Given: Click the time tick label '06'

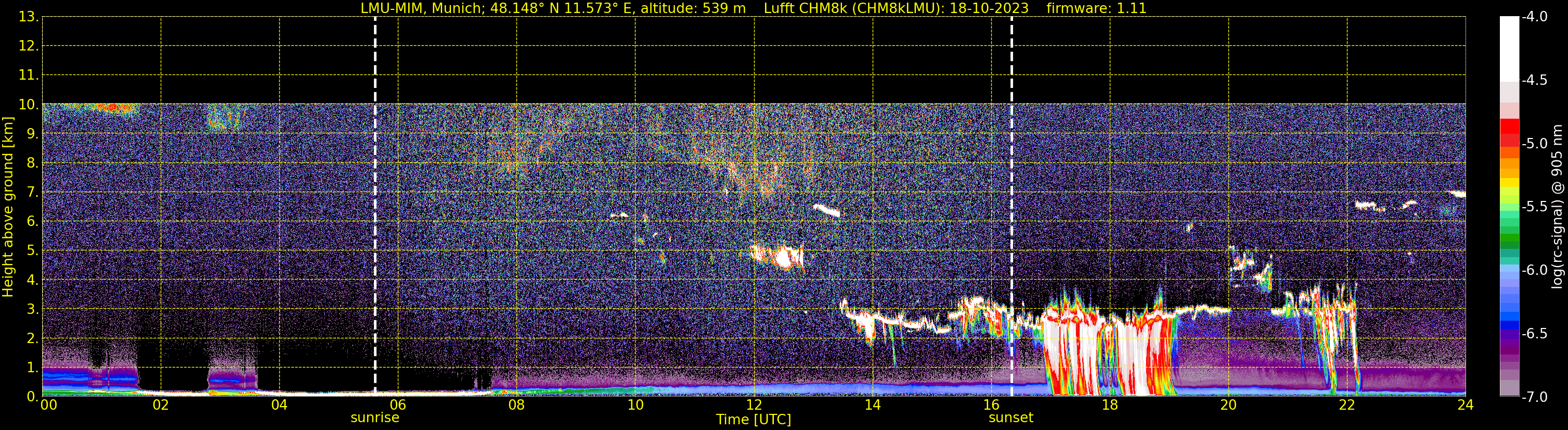Looking at the screenshot, I should 398,405.
